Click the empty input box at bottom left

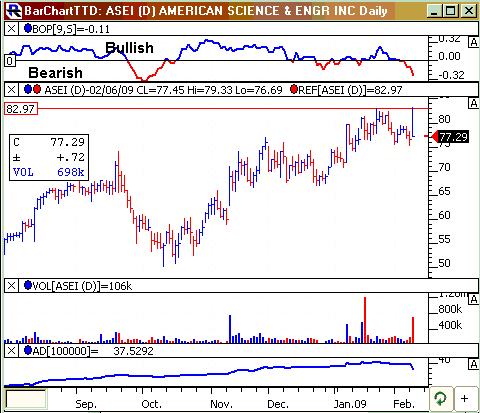26,399
